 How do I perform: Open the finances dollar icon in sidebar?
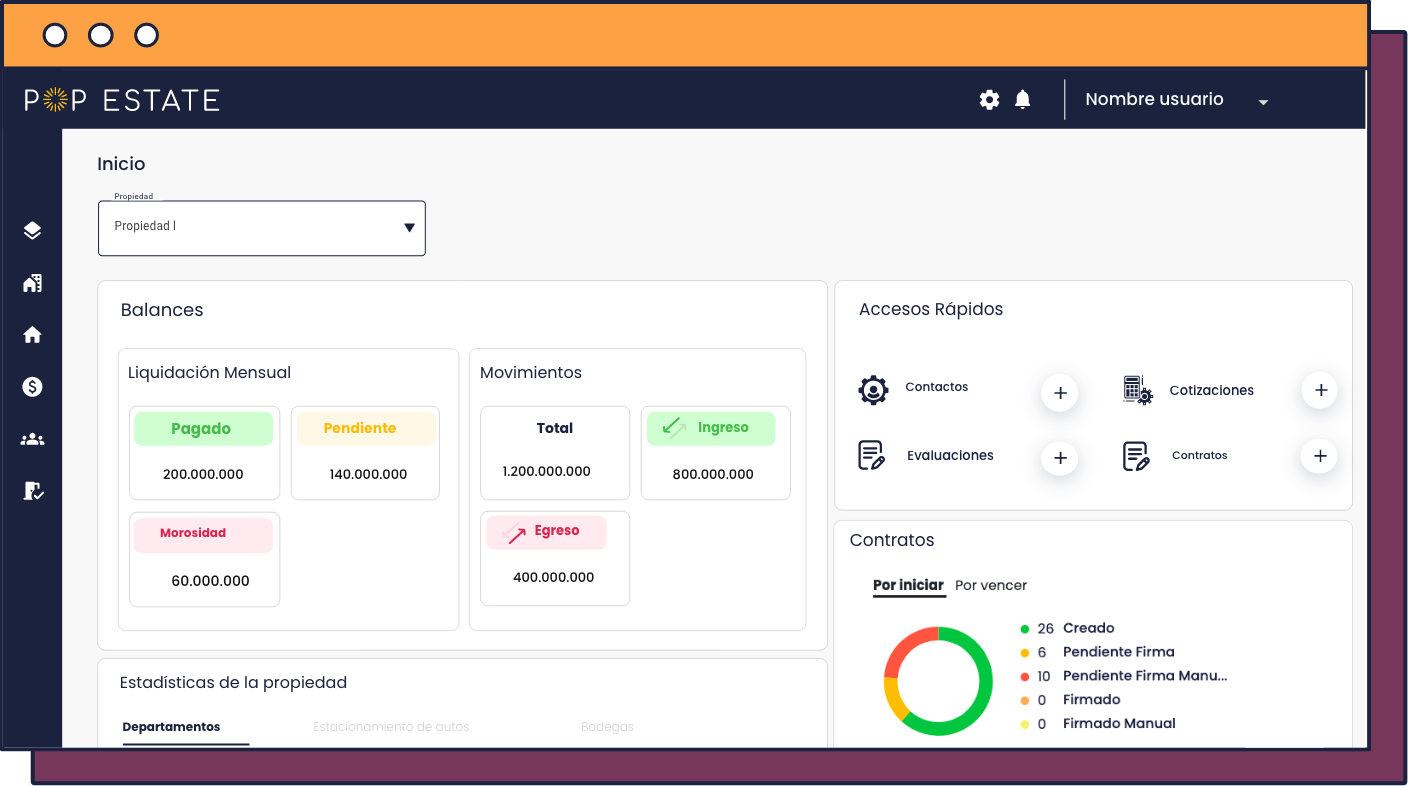point(32,388)
